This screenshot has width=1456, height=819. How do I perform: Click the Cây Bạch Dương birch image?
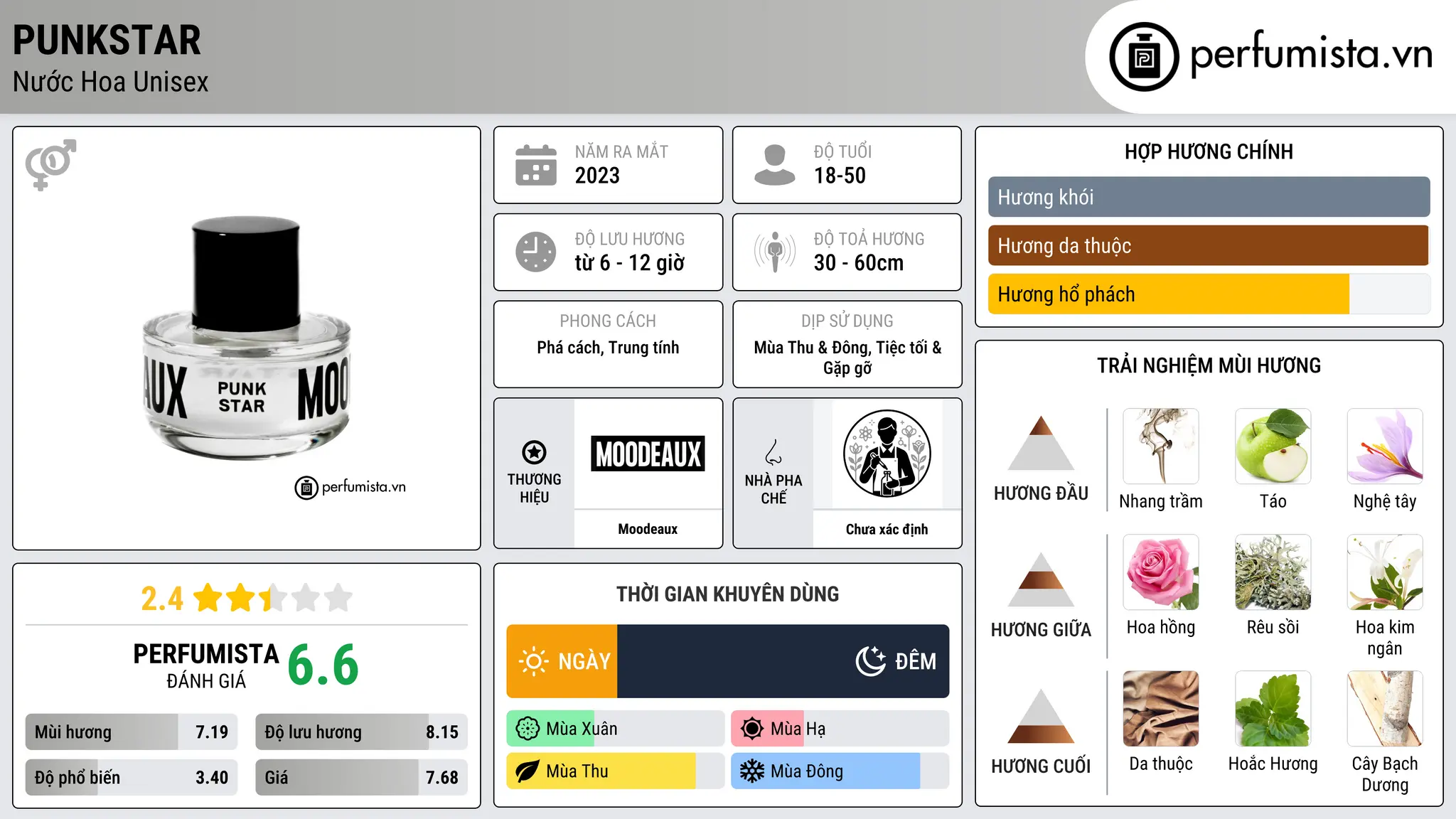click(x=1385, y=709)
